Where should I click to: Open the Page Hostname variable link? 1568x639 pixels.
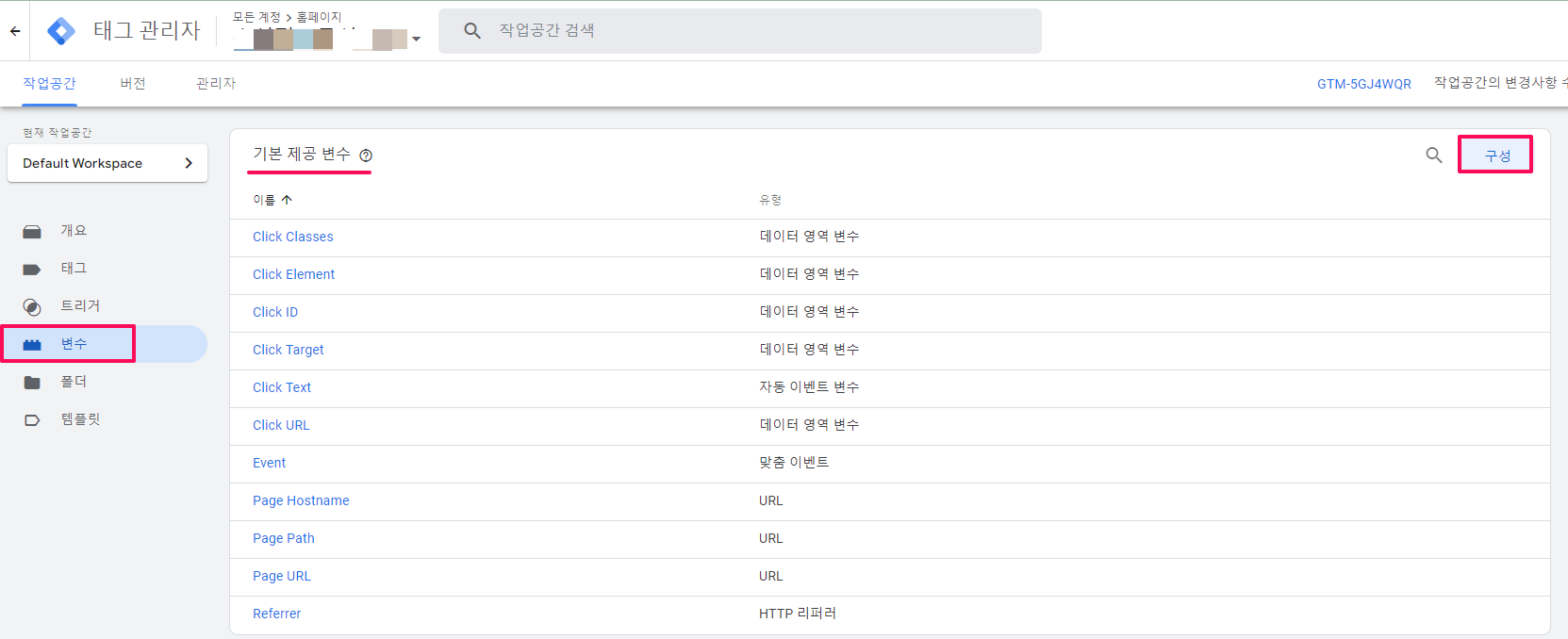tap(301, 500)
